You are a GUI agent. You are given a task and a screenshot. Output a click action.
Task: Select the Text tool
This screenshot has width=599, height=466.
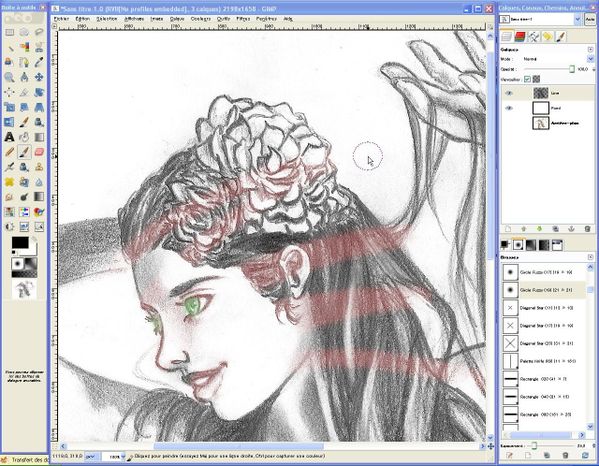pos(10,137)
